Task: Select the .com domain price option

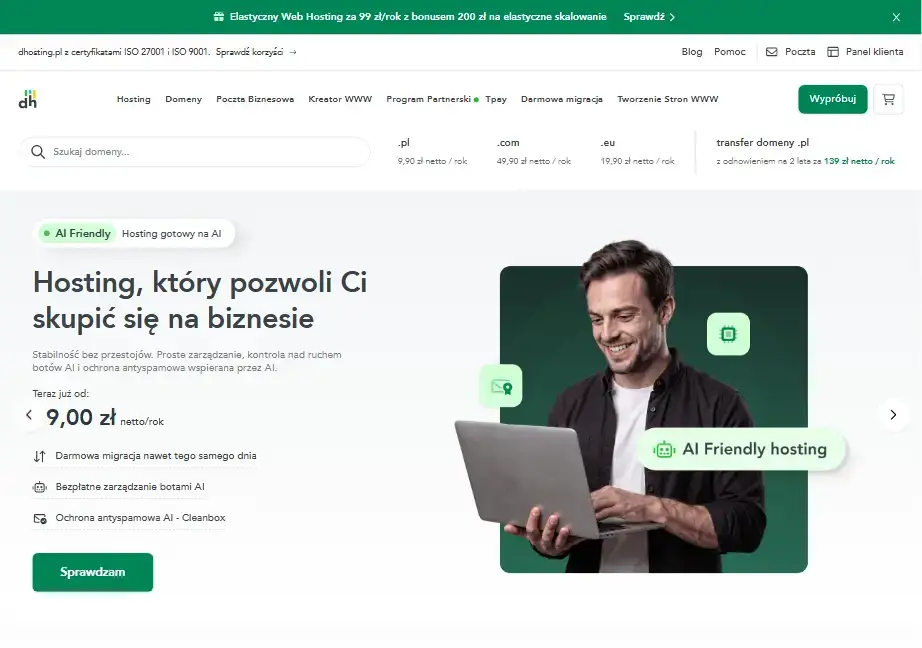Action: click(533, 152)
